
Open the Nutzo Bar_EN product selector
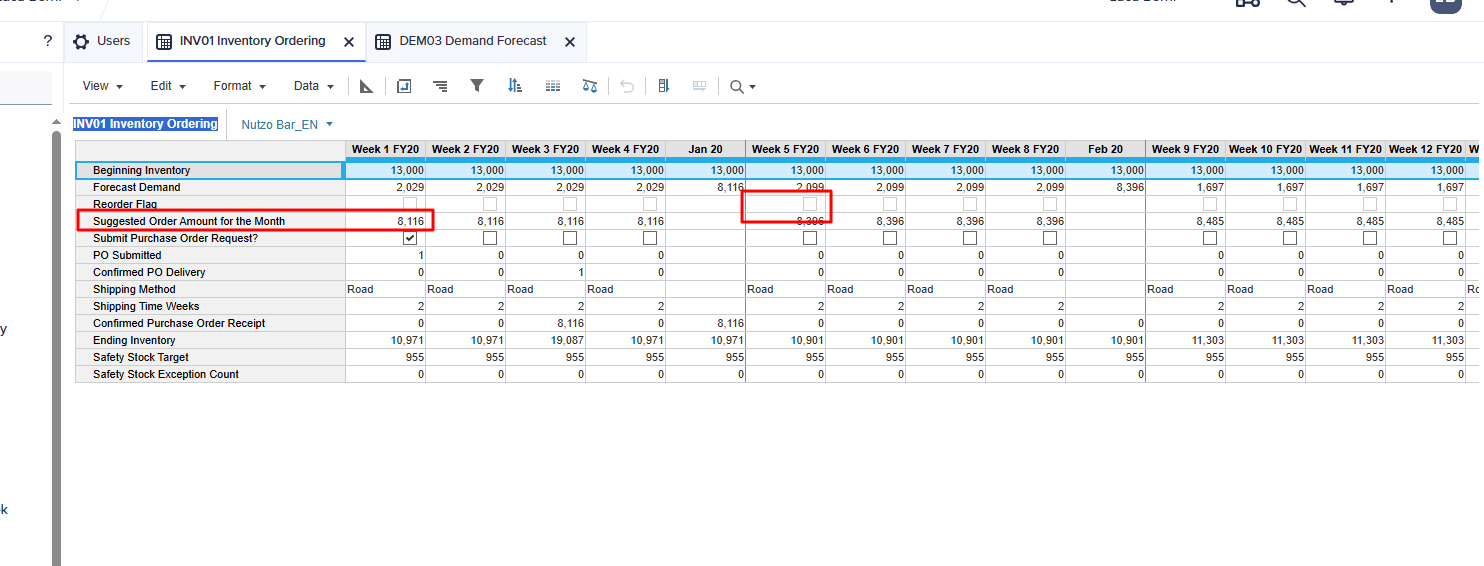coord(287,125)
